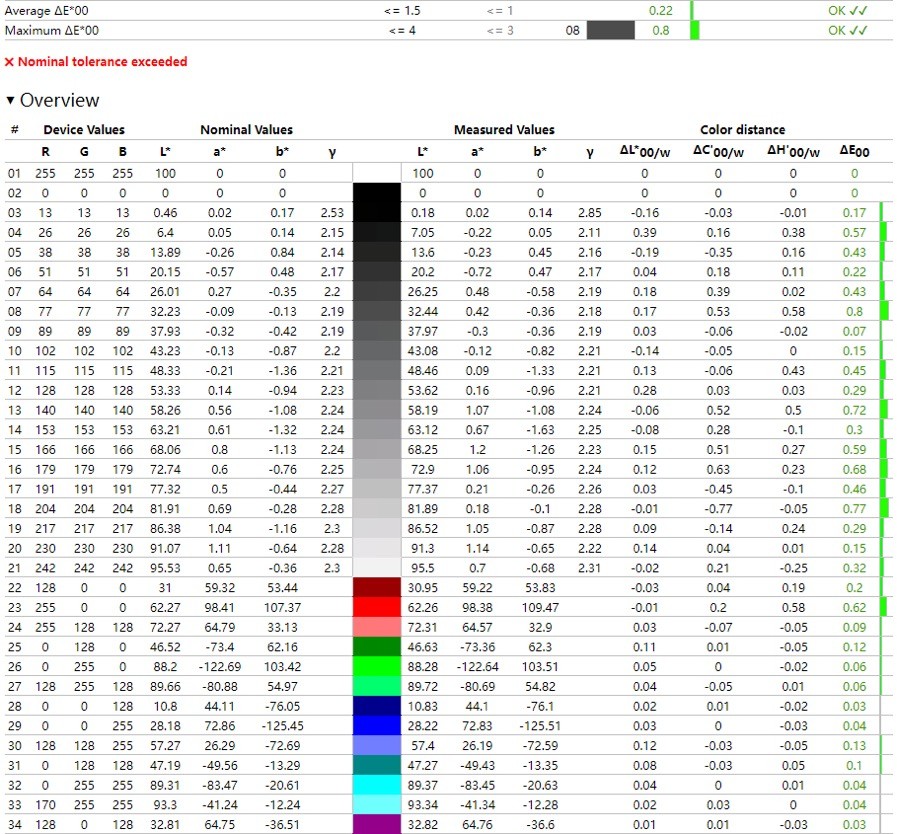Click the white swatch in row 01
The image size is (897, 834).
click(x=377, y=173)
